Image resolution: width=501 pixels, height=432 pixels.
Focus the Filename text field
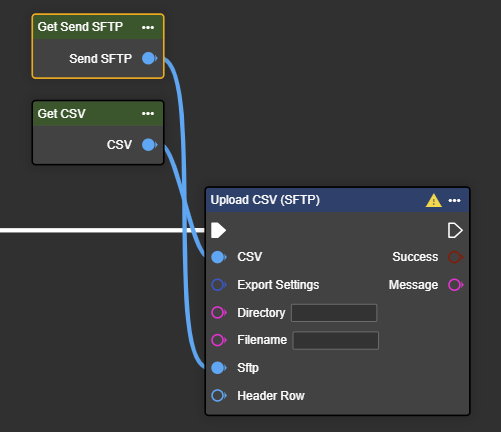pyautogui.click(x=335, y=340)
